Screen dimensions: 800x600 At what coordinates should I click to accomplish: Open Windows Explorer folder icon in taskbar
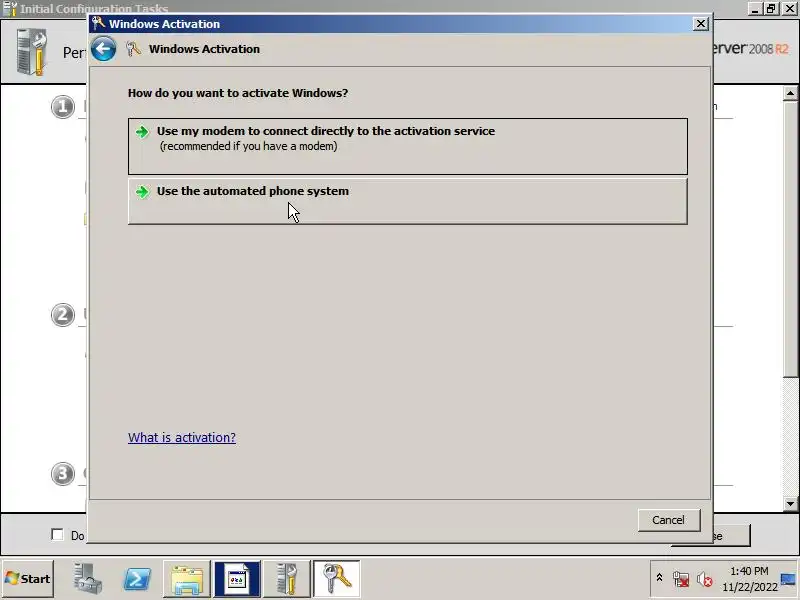point(187,579)
